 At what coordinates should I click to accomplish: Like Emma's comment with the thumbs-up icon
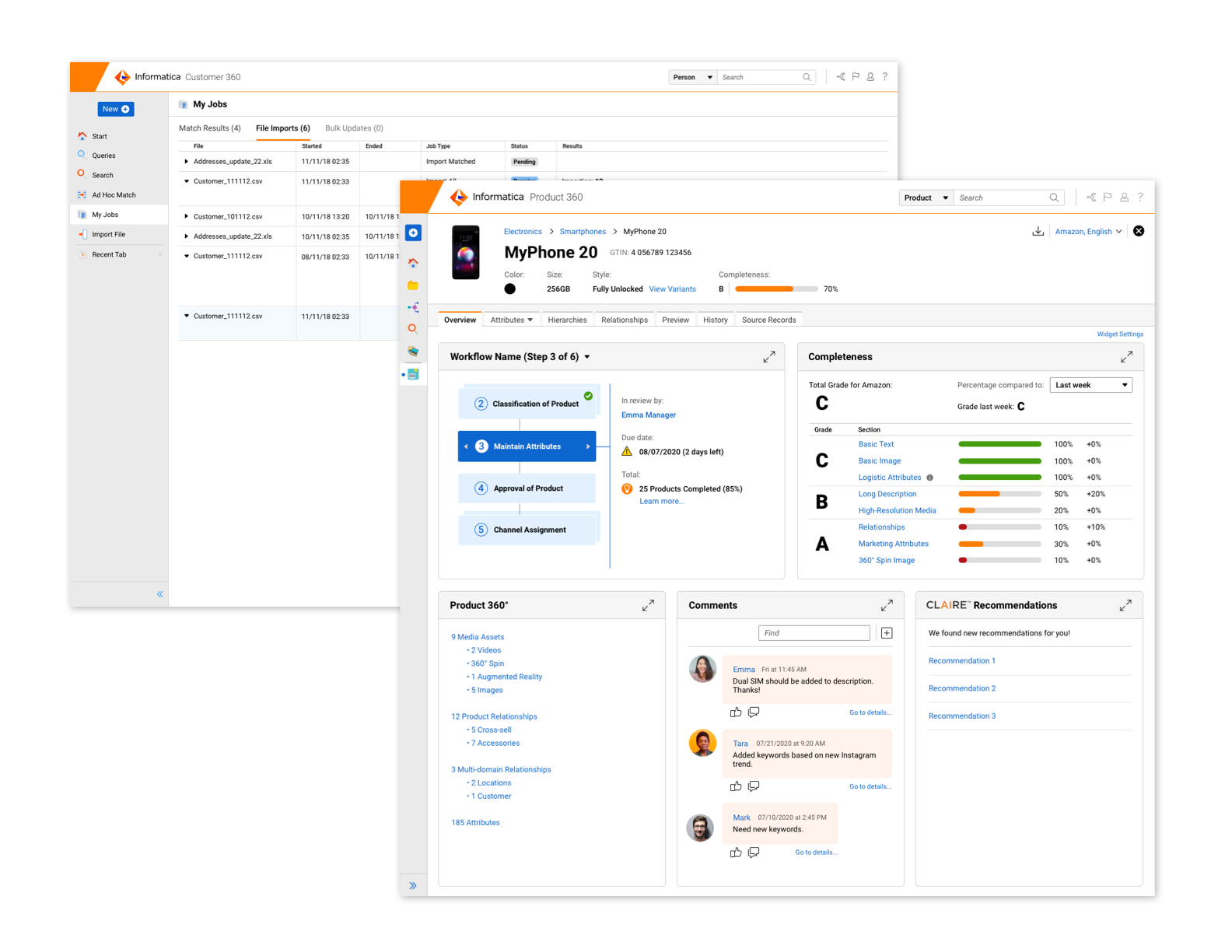736,712
